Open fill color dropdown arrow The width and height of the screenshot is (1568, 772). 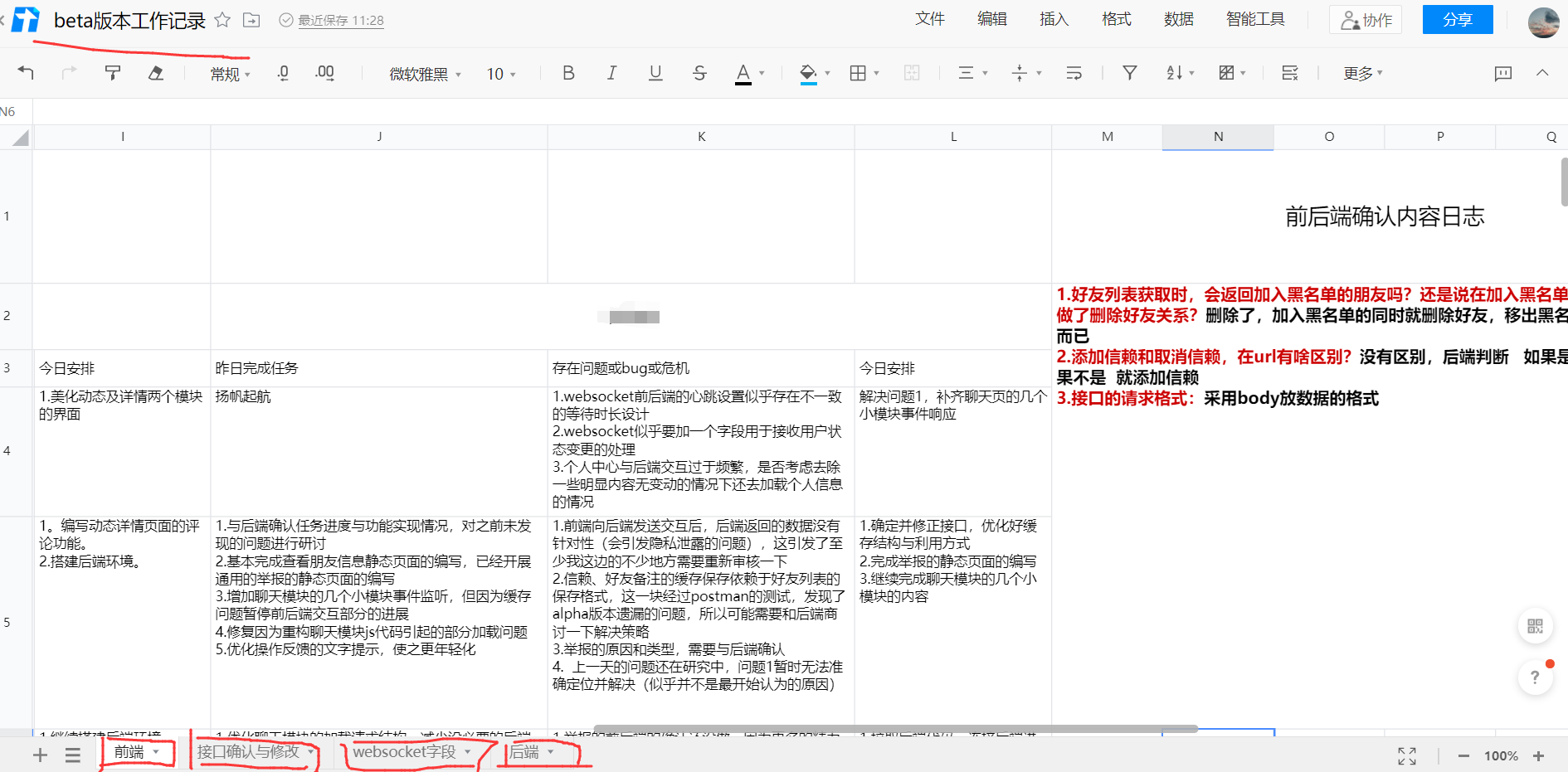point(827,73)
